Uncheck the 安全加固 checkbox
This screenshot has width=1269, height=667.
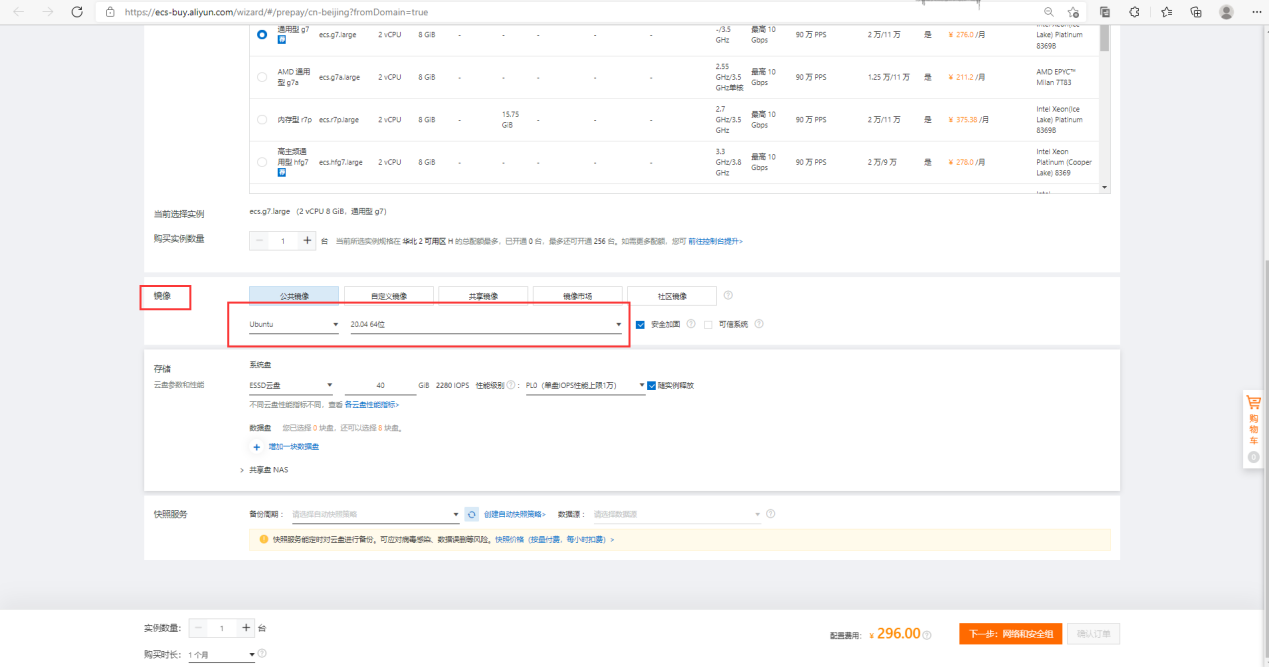[640, 324]
